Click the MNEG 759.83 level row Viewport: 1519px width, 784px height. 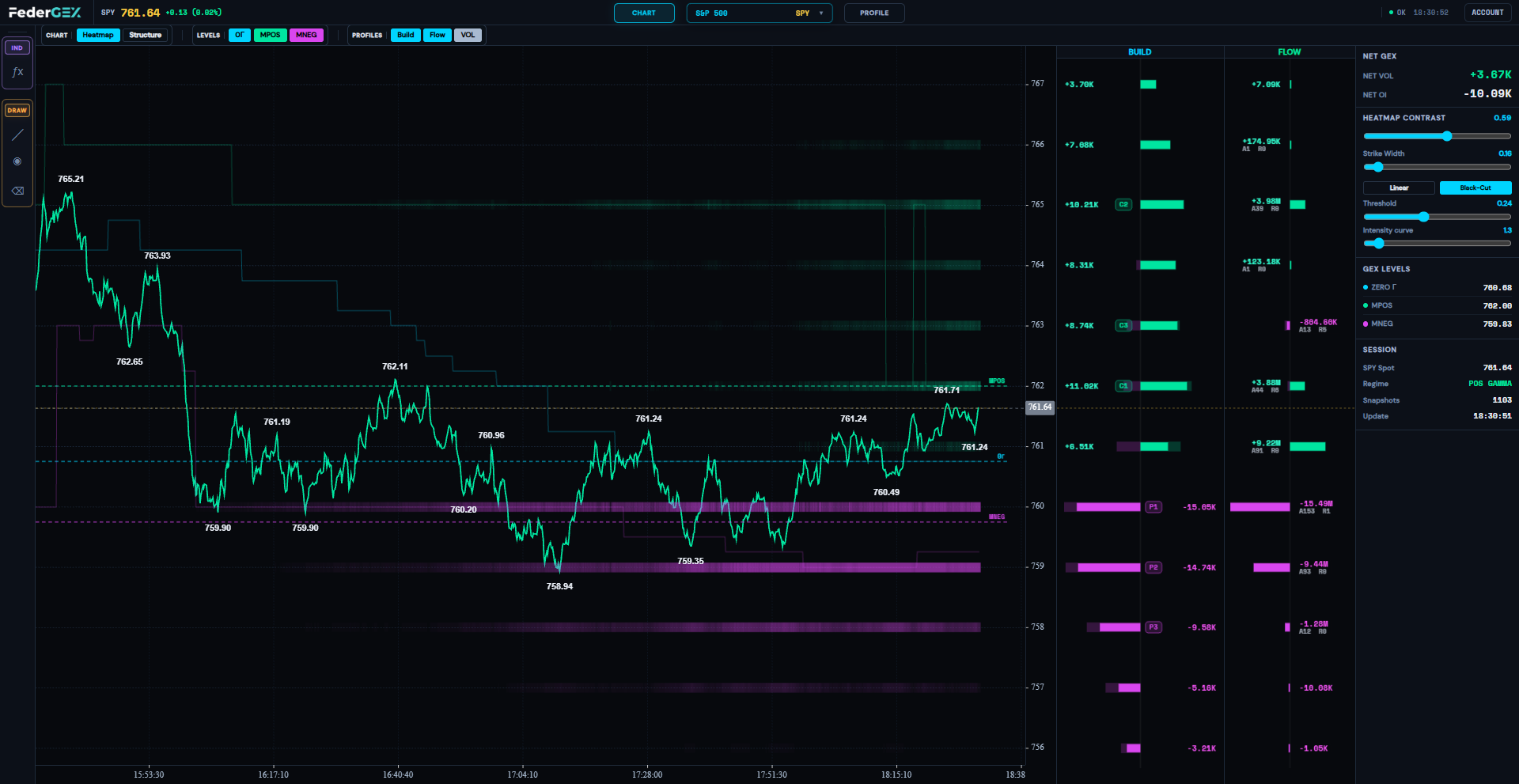(1437, 324)
